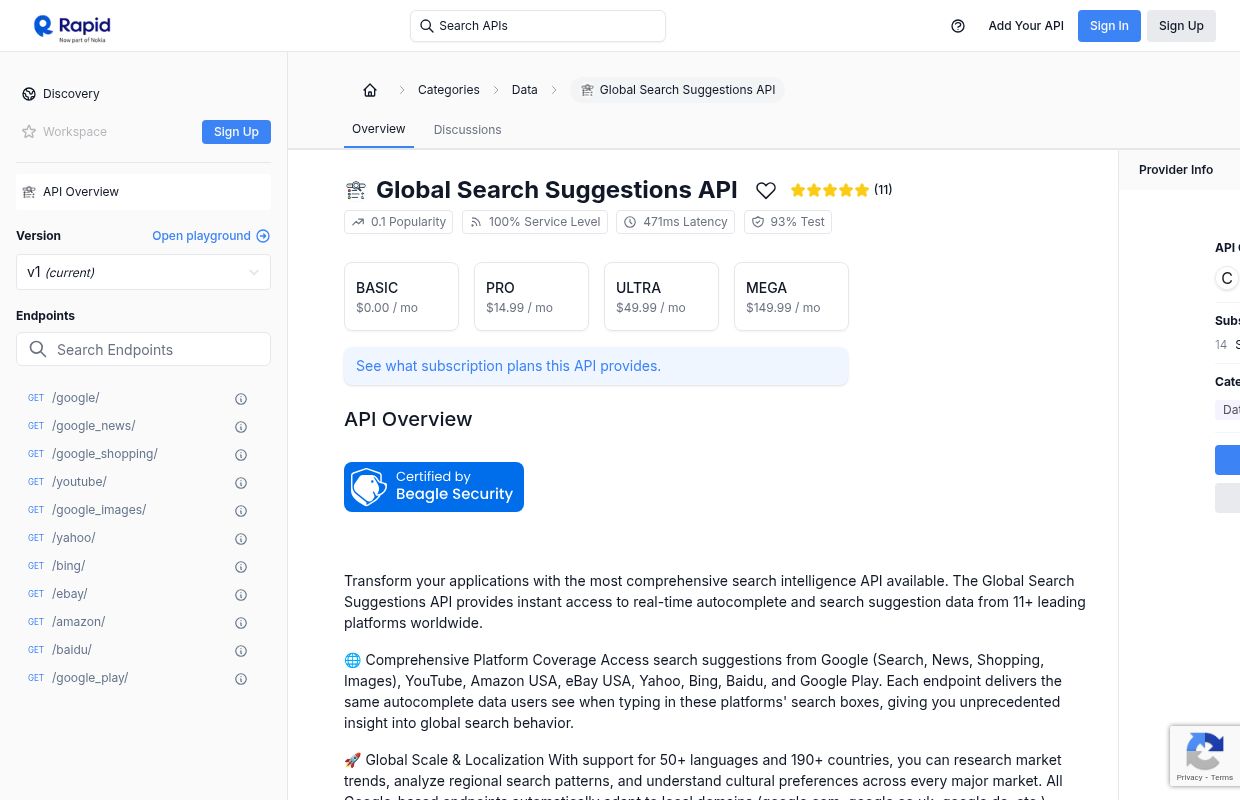Favorite the API with the heart icon

tap(766, 190)
